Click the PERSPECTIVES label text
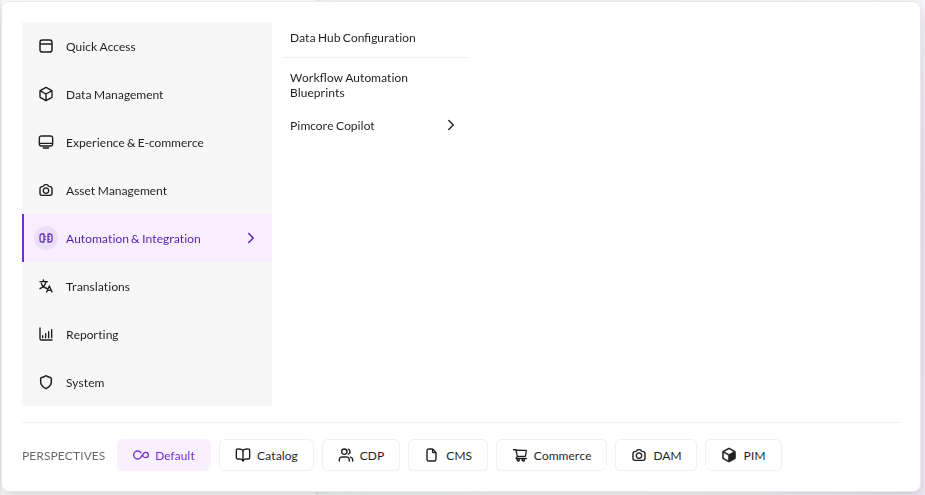 coord(64,456)
